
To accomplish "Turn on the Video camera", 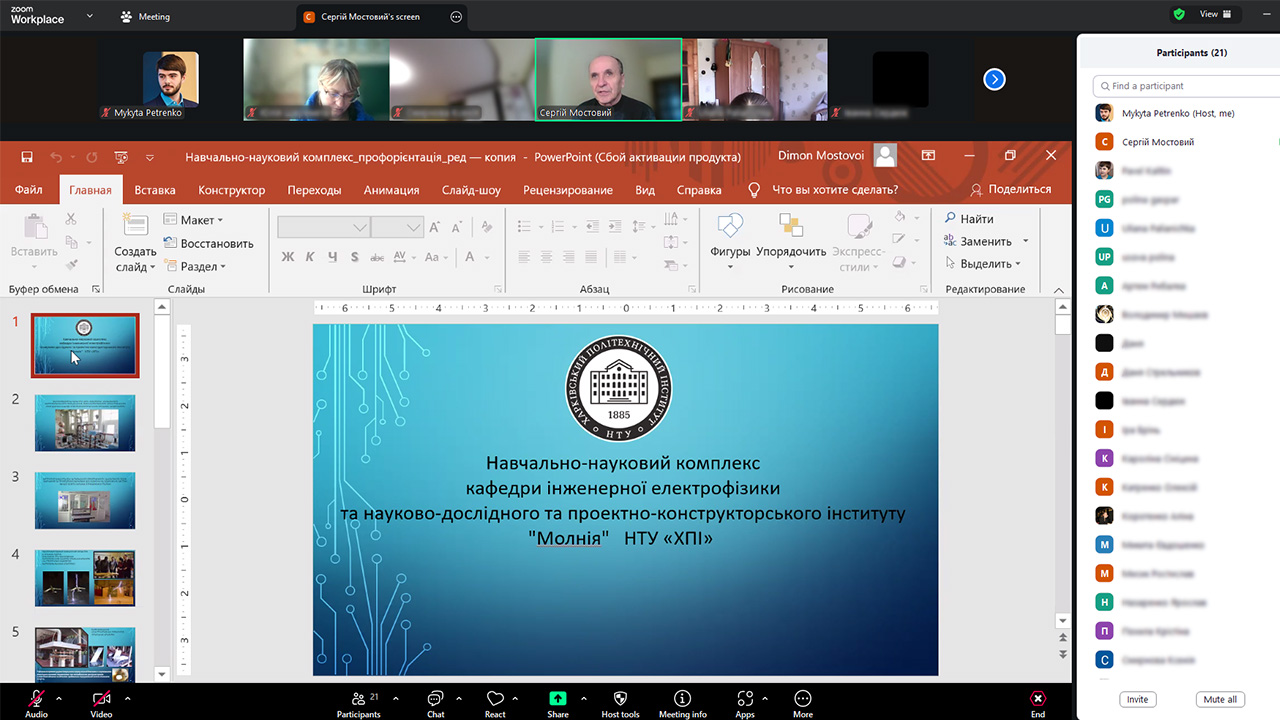I will click(101, 699).
